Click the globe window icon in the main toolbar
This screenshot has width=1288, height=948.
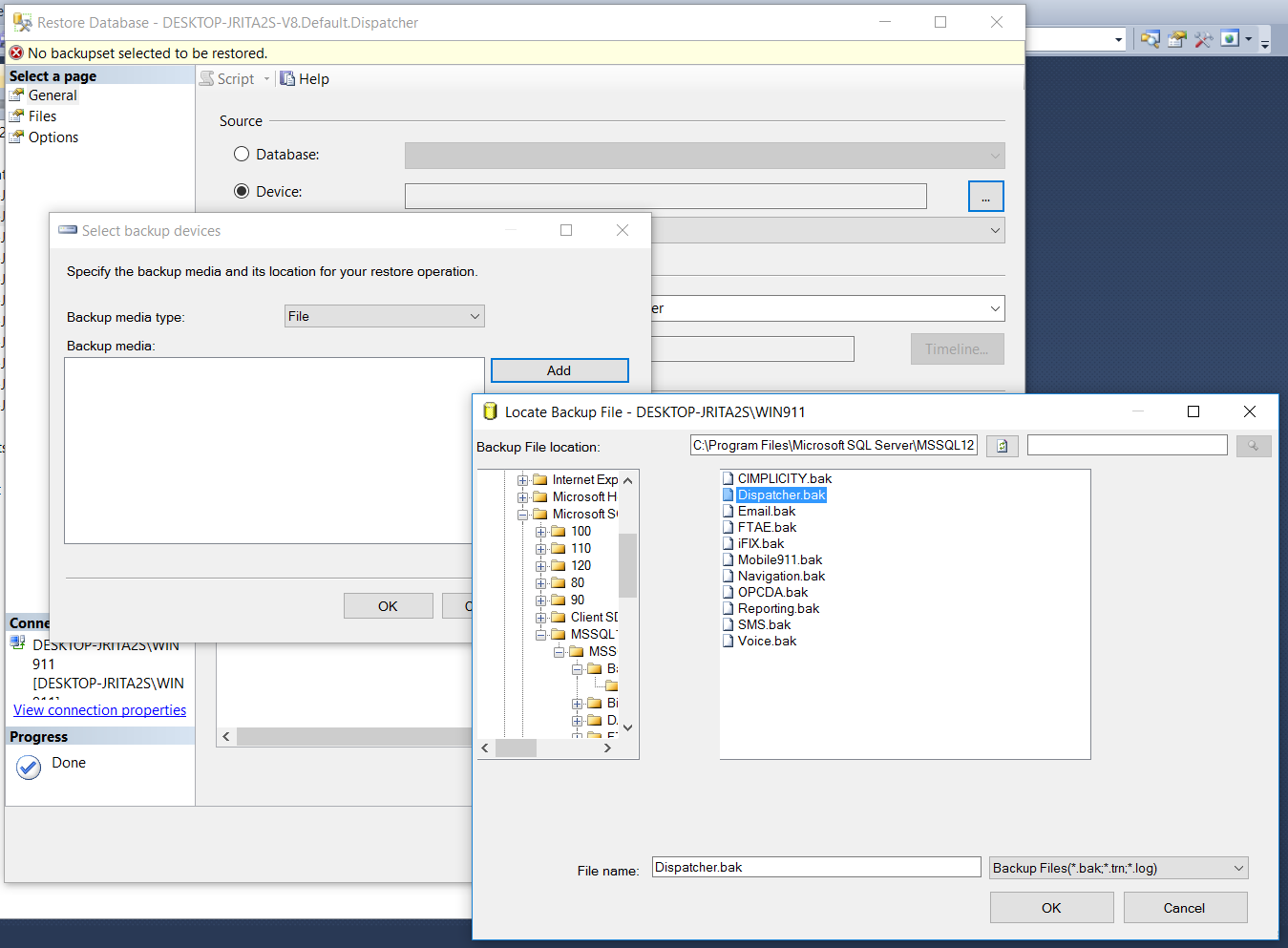click(1230, 39)
